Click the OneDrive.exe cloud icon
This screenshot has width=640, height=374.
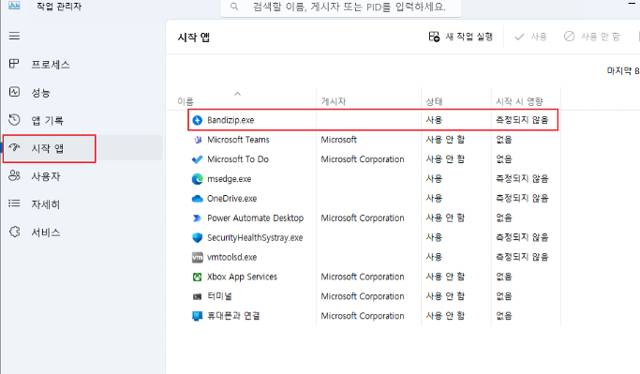coord(197,198)
